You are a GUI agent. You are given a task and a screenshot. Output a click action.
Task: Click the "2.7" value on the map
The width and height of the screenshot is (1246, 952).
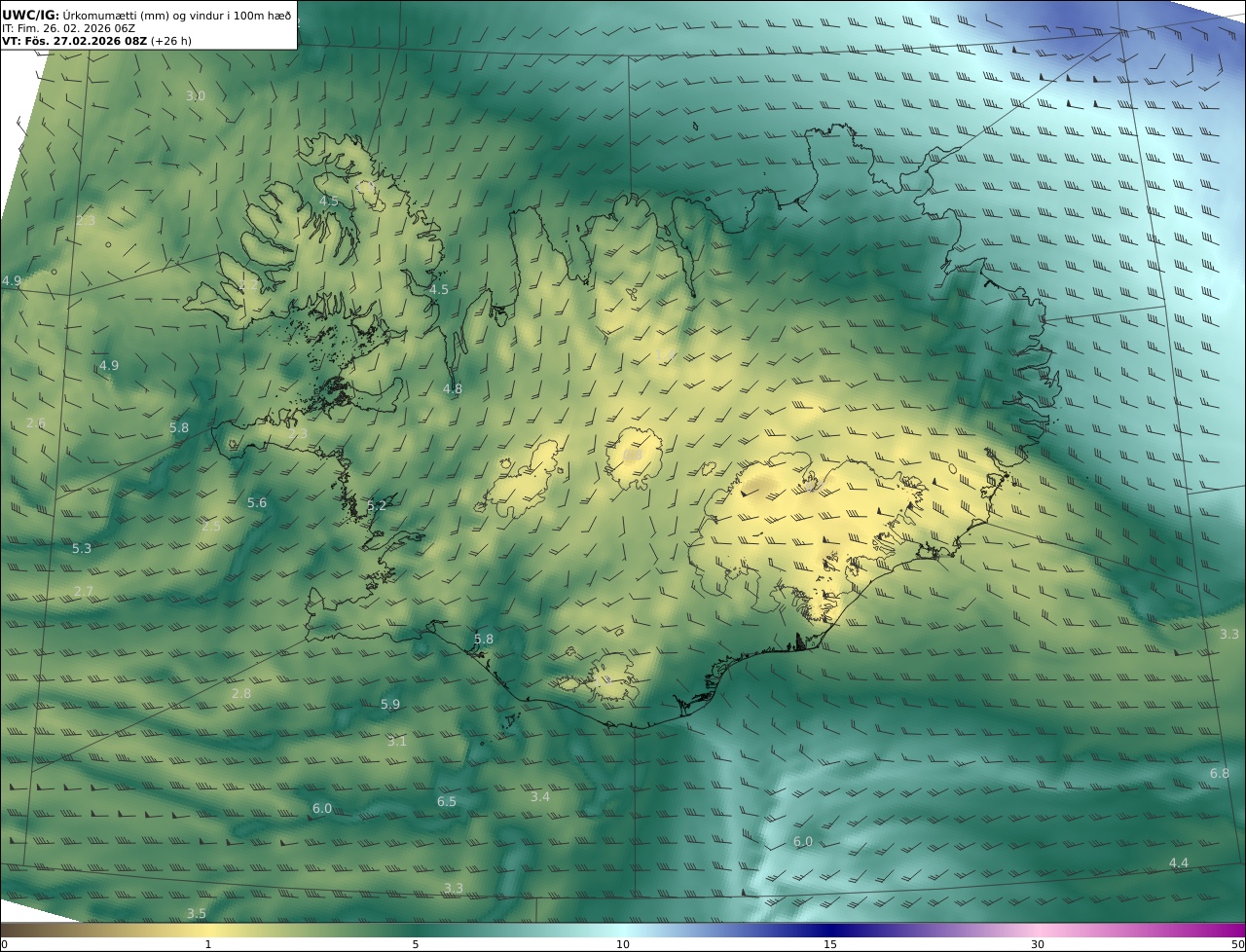click(84, 591)
